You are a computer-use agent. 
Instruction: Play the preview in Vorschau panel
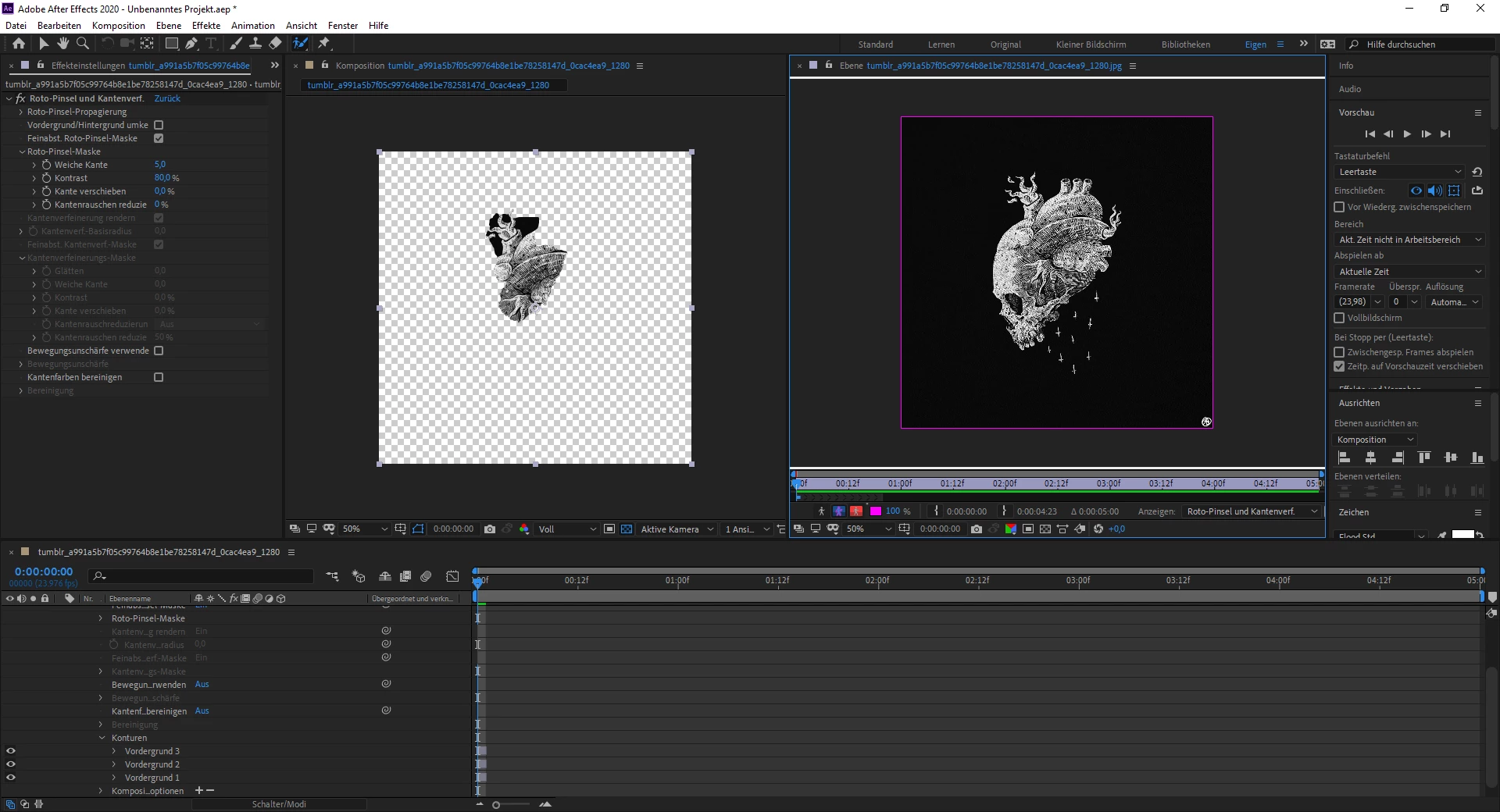click(x=1407, y=134)
